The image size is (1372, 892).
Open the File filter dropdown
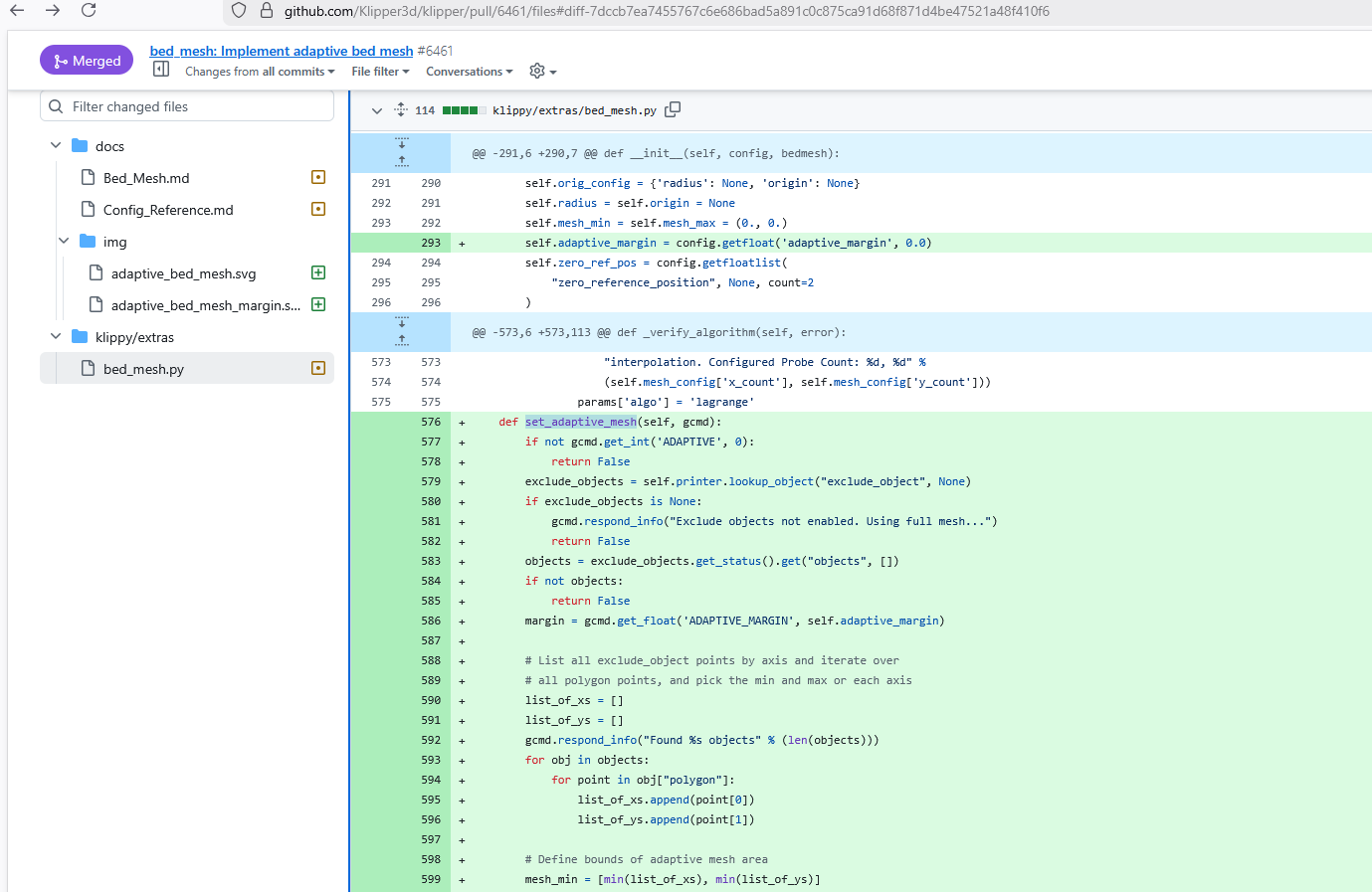[x=380, y=72]
